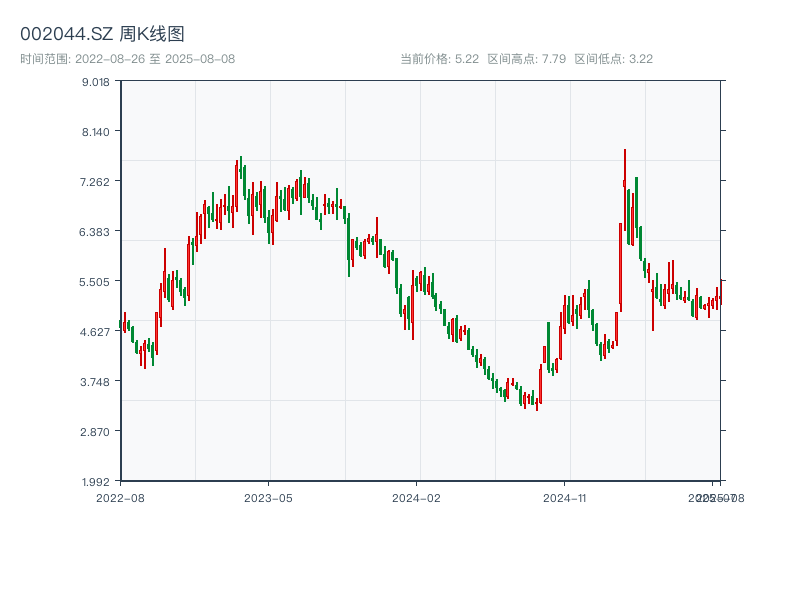Click the overlapping 2025 date label at the axis end

coord(714,497)
